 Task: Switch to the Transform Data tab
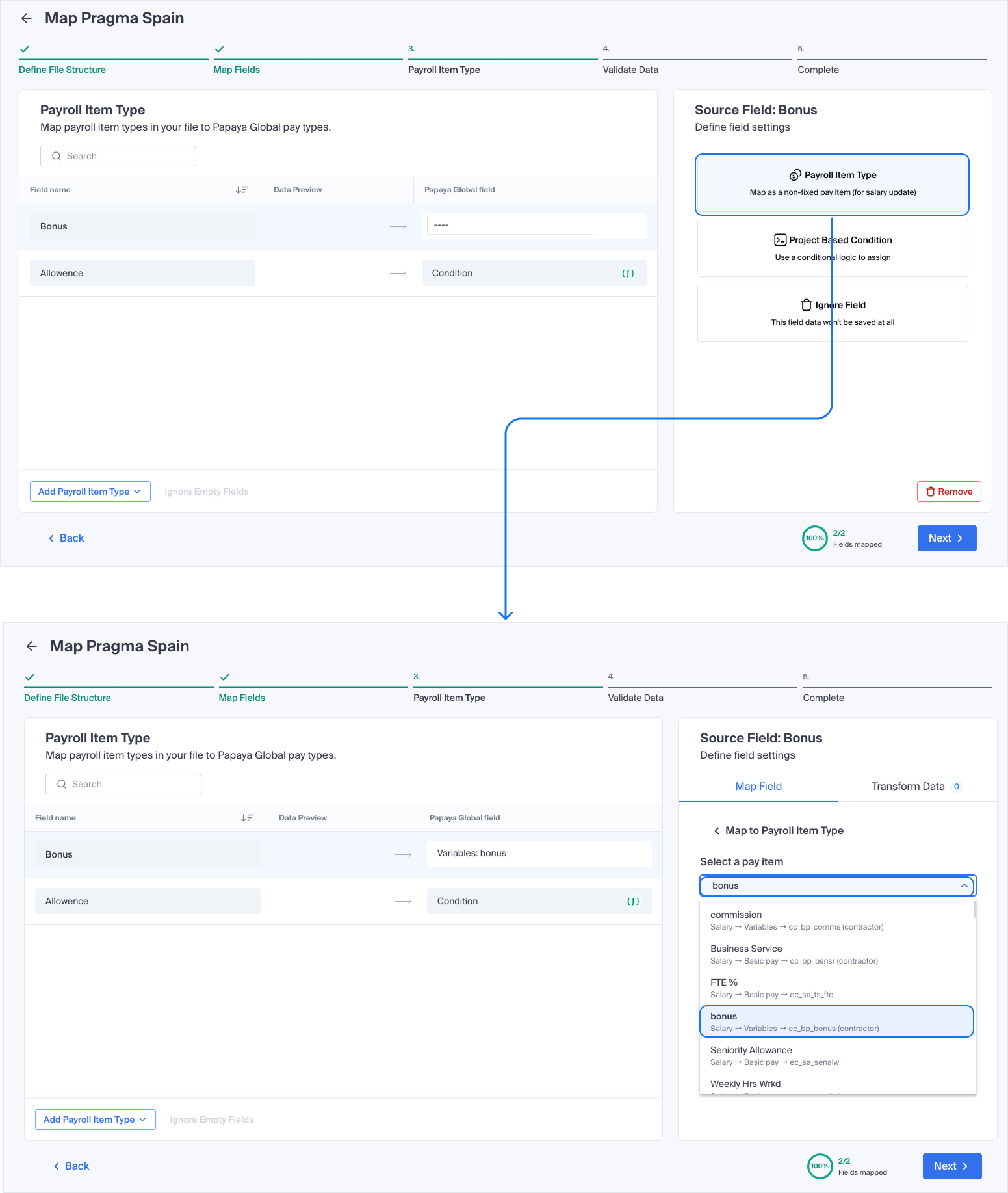pos(916,787)
